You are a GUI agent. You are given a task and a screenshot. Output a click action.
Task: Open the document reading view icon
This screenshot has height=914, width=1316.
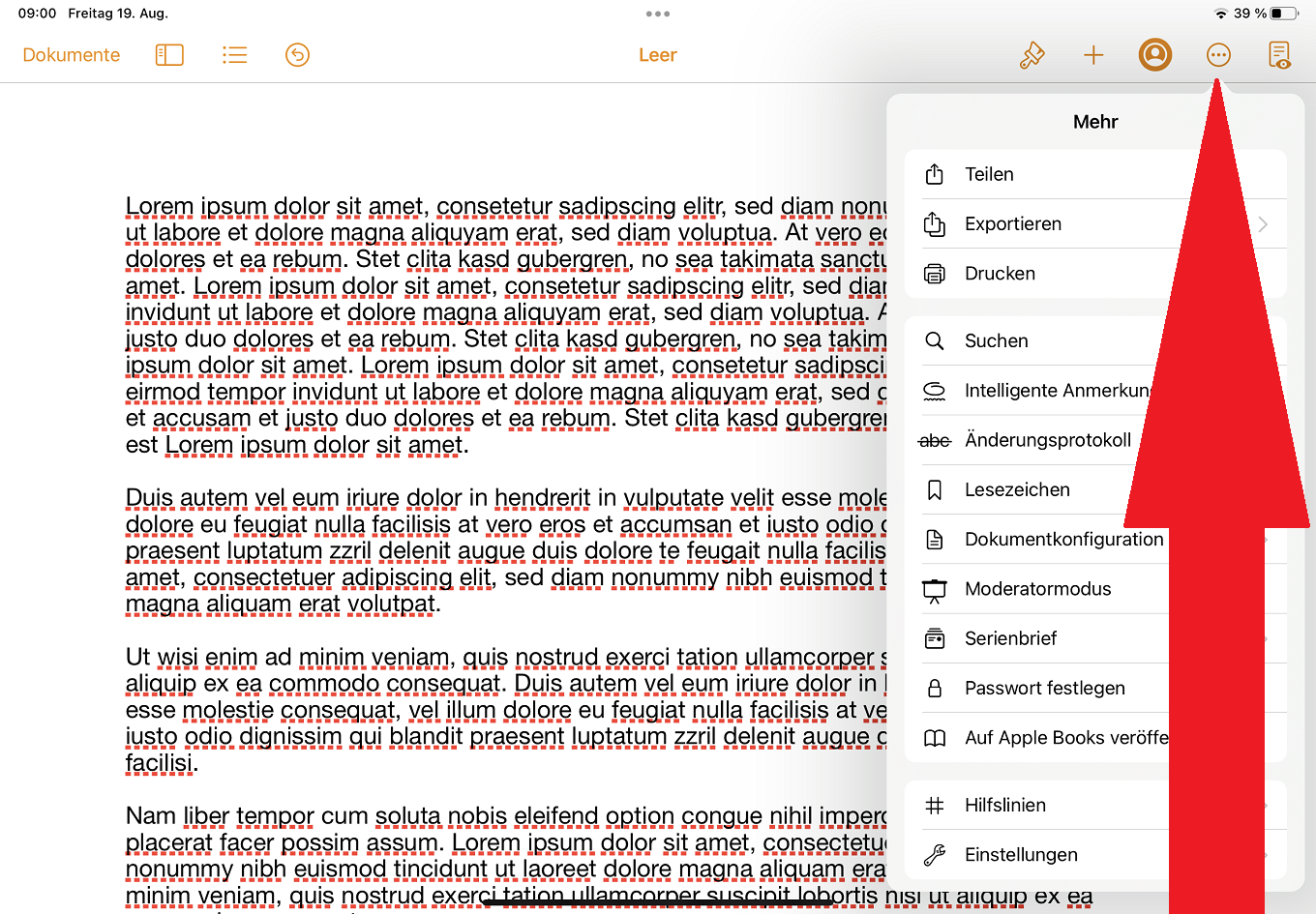pos(1279,55)
